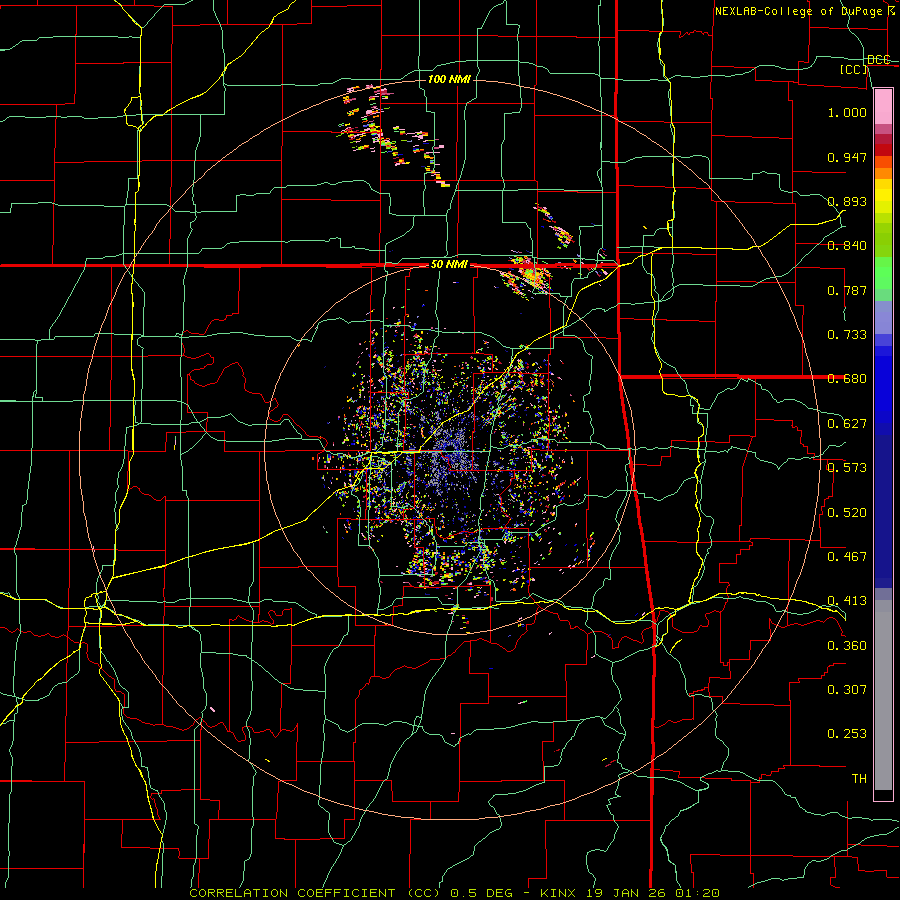Pick the lavender color bar segment near 0.733
The width and height of the screenshot is (900, 900).
pyautogui.click(x=883, y=318)
